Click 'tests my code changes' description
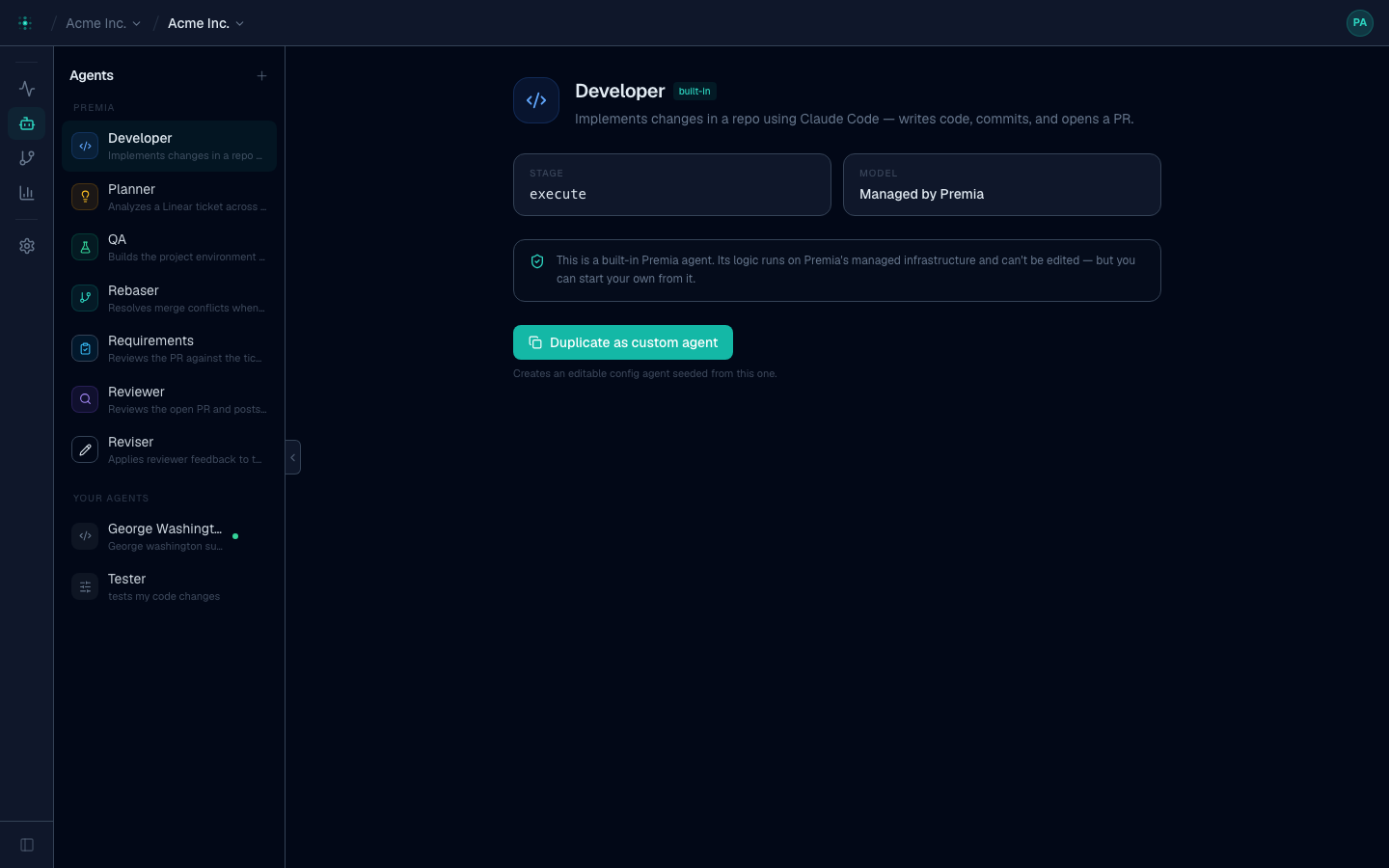The image size is (1389, 868). [164, 596]
